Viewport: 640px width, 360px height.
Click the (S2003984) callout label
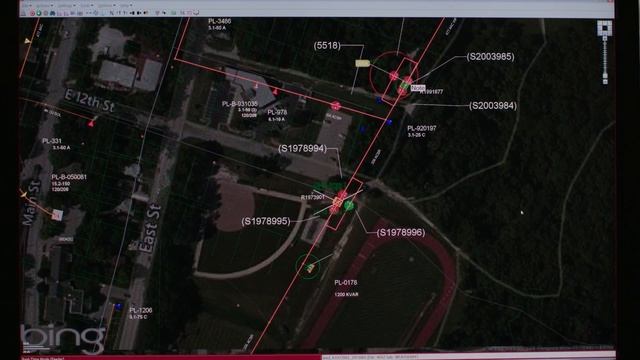493,106
